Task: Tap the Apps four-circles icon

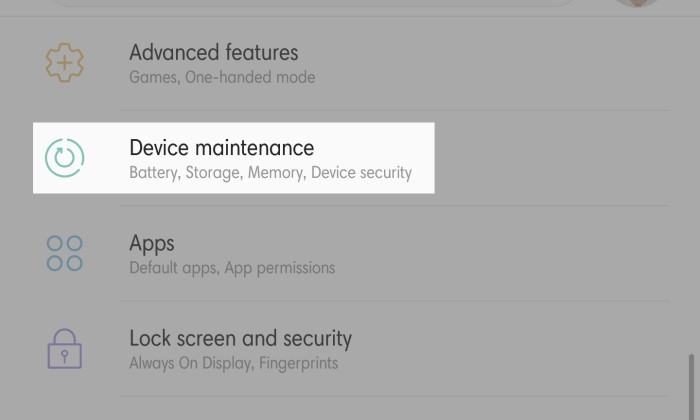Action: 65,253
